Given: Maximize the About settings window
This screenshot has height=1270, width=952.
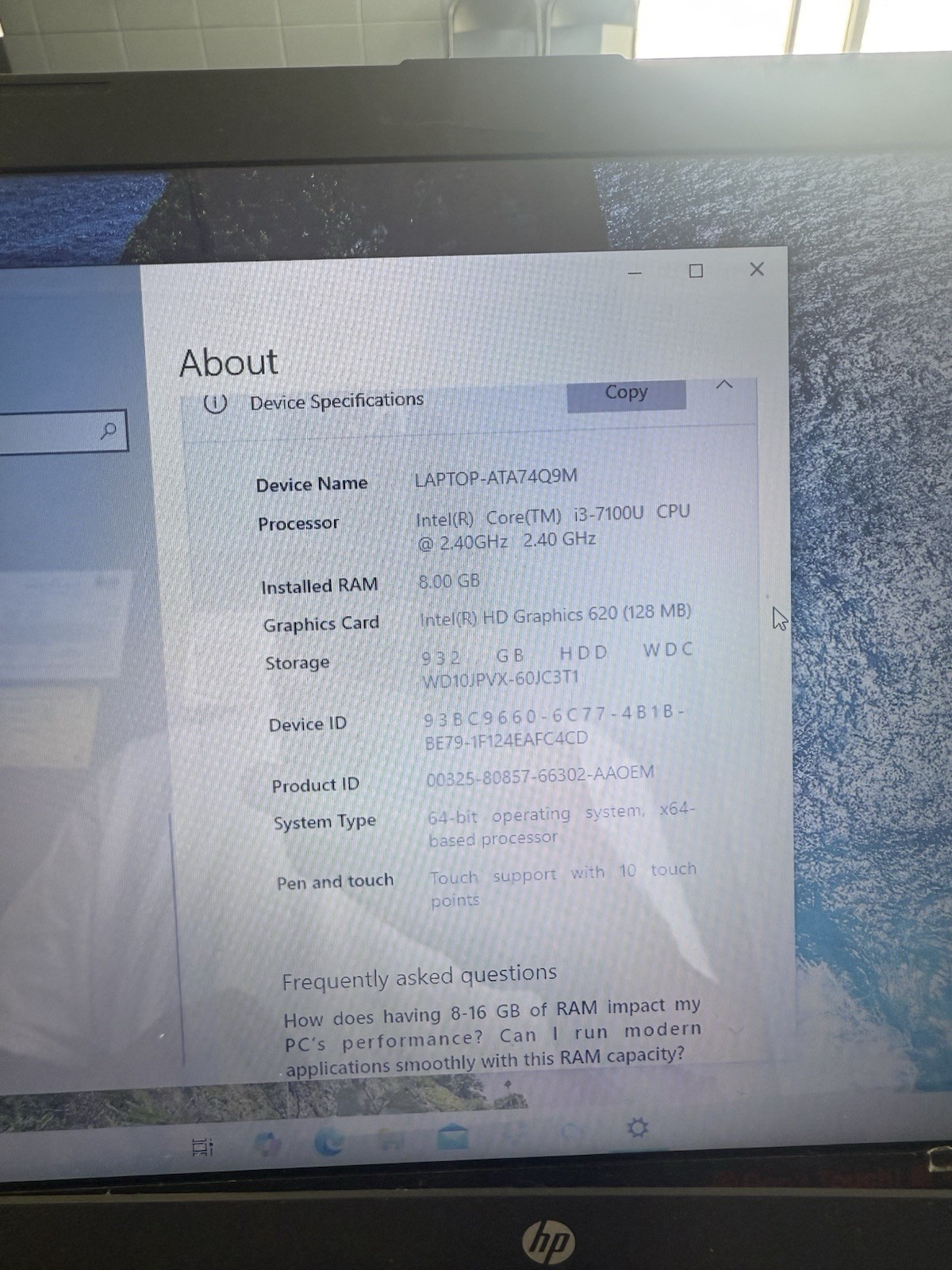Looking at the screenshot, I should point(696,271).
